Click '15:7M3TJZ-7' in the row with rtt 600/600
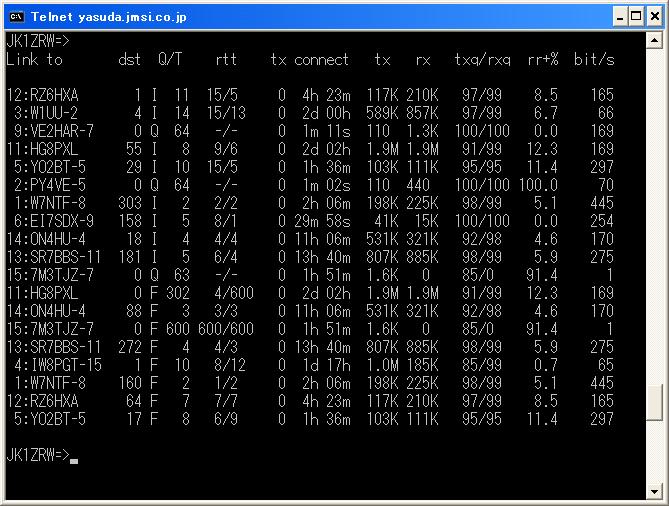The height and width of the screenshot is (506, 669). 50,329
